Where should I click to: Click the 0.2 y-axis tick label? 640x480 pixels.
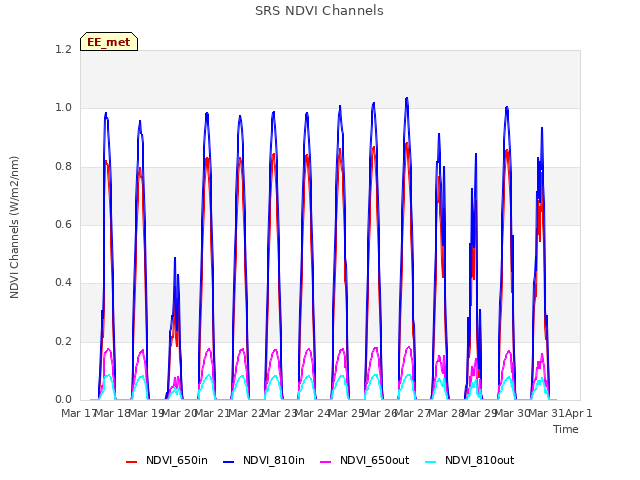[x=63, y=341]
